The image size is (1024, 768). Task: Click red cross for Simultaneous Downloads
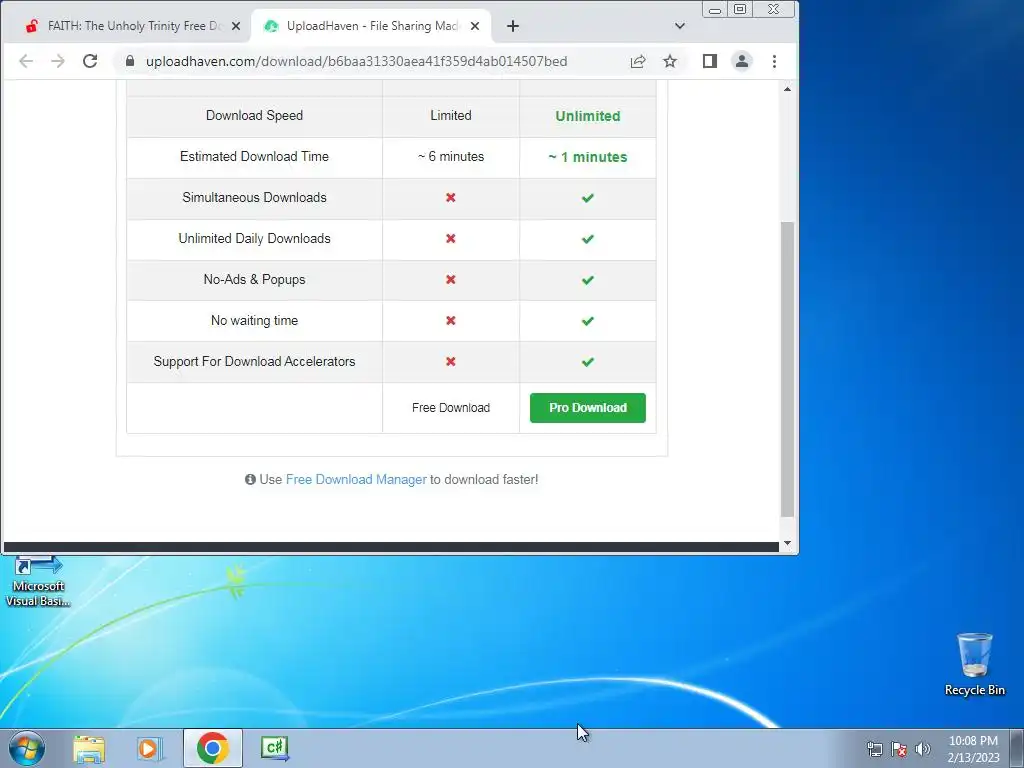[451, 197]
